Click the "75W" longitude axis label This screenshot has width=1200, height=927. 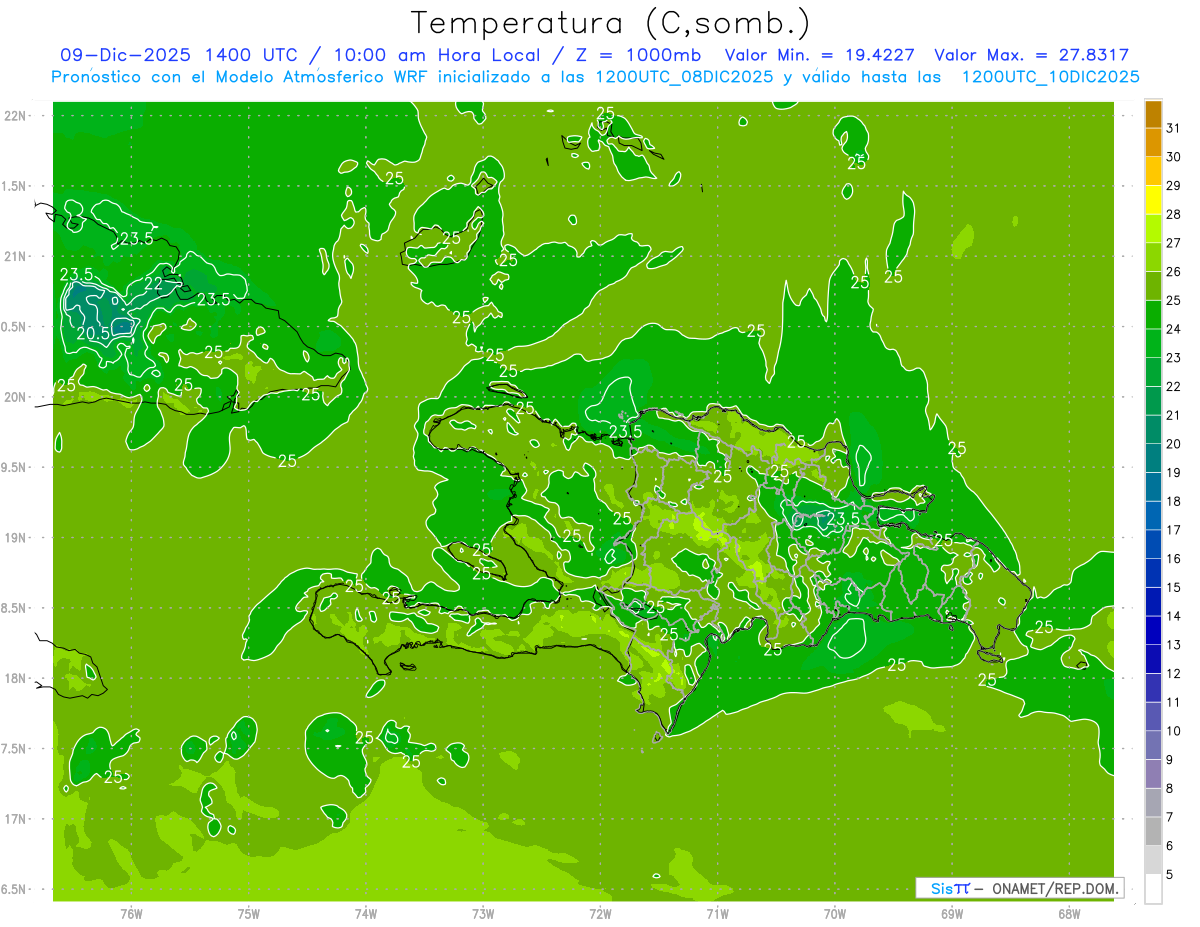pos(249,913)
